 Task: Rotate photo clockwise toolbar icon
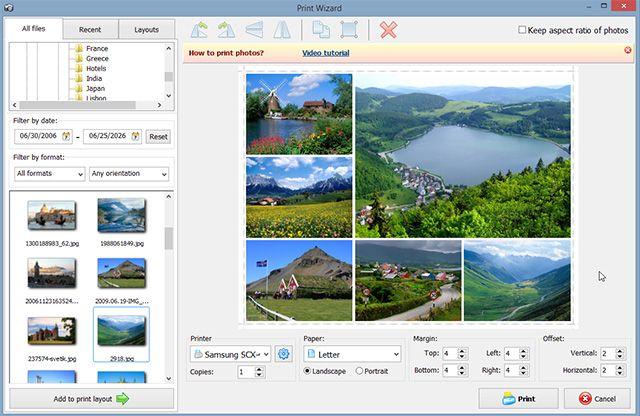click(x=226, y=30)
